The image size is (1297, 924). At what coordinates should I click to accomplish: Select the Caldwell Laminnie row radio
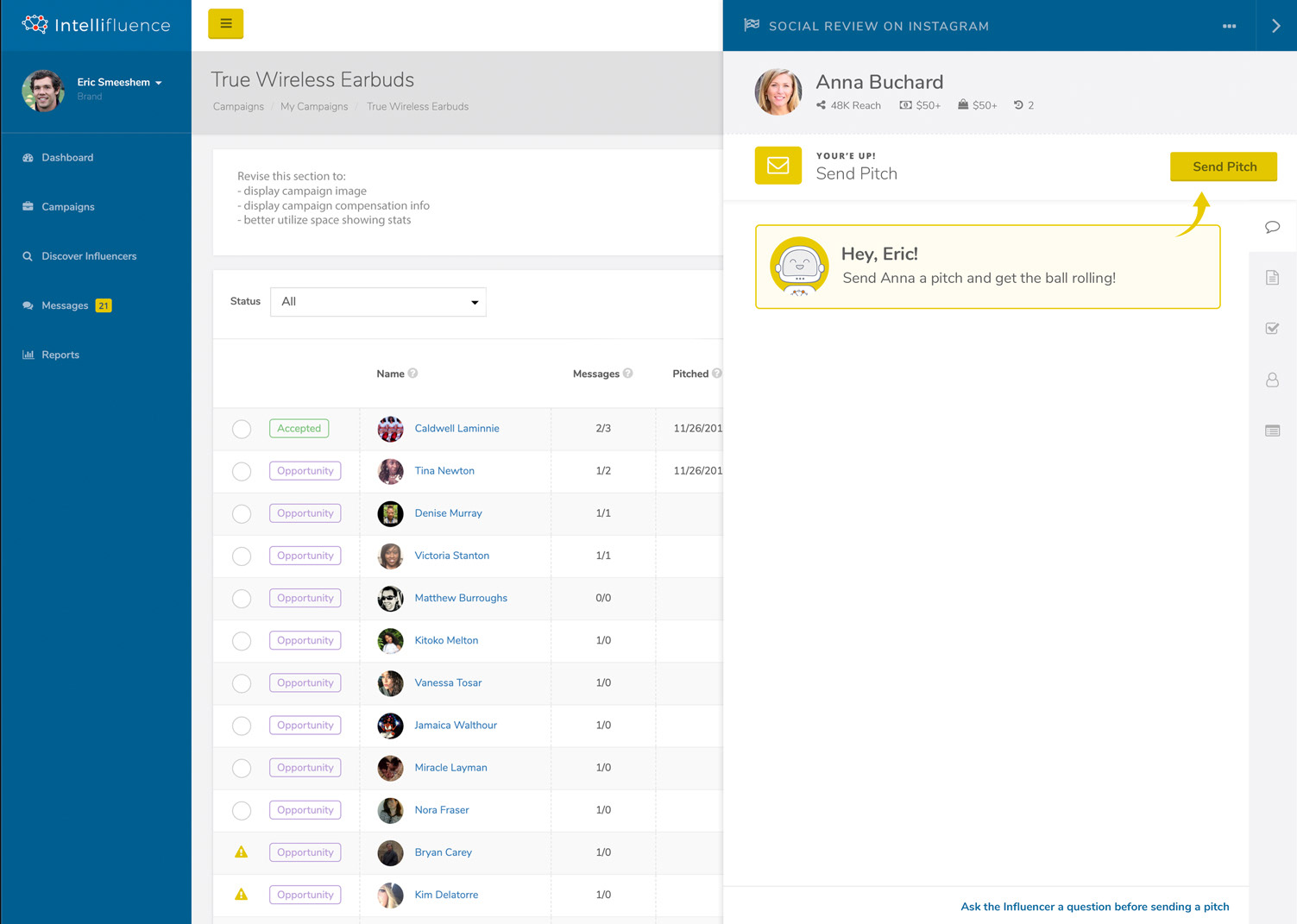tap(242, 429)
